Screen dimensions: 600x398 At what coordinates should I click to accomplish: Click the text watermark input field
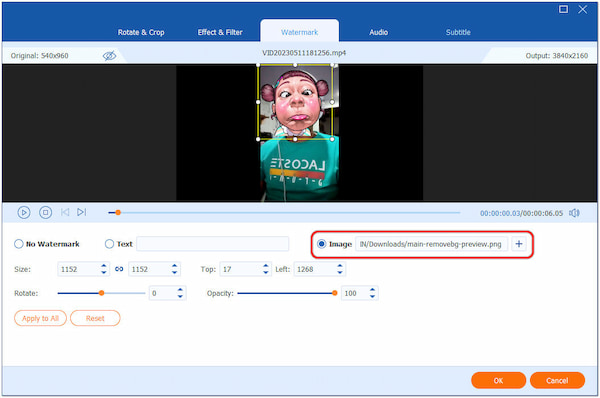coord(213,244)
